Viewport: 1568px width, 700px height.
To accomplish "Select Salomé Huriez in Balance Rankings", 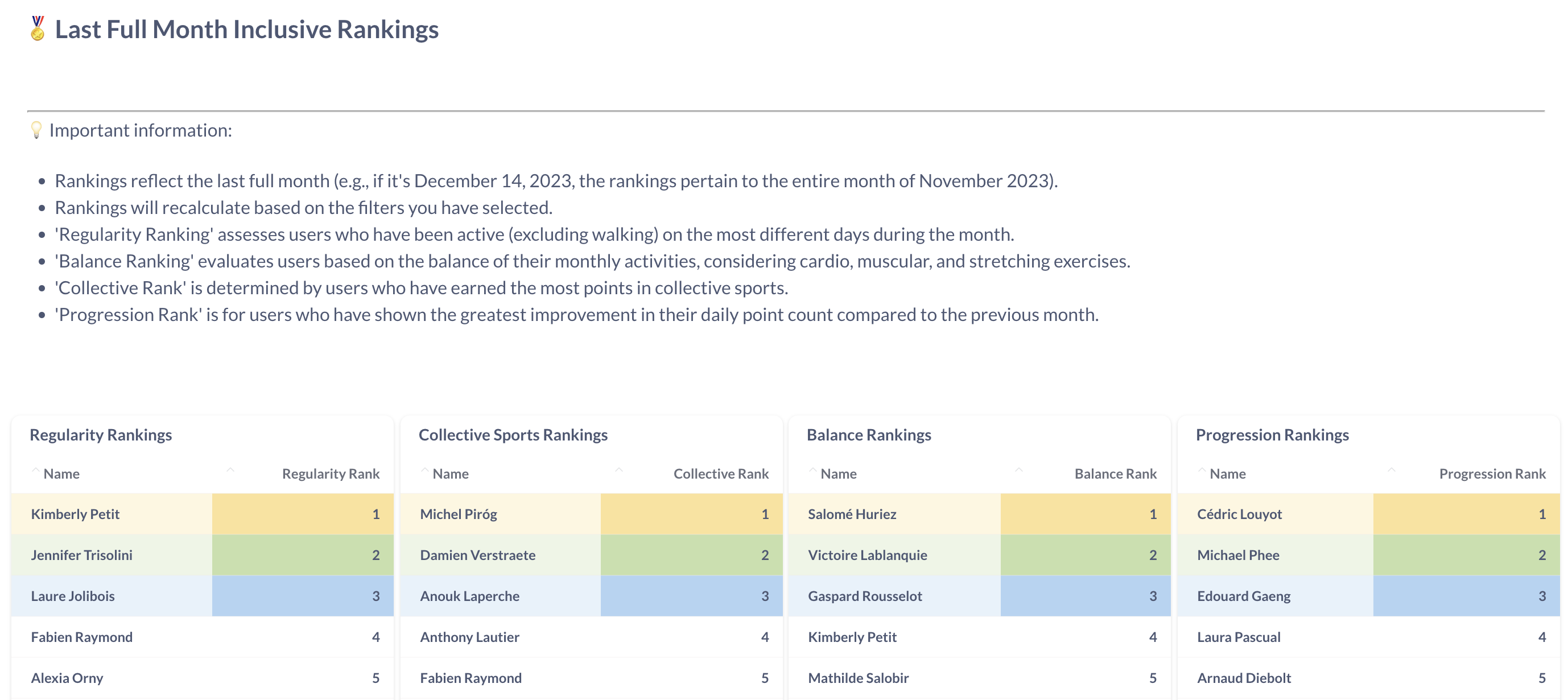I will [x=852, y=514].
